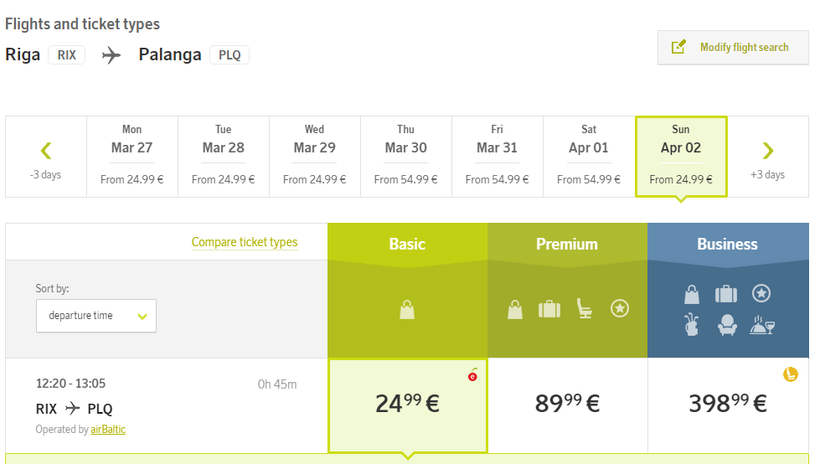820x464 pixels.
Task: Click the seat icon under Premium
Action: [x=584, y=309]
